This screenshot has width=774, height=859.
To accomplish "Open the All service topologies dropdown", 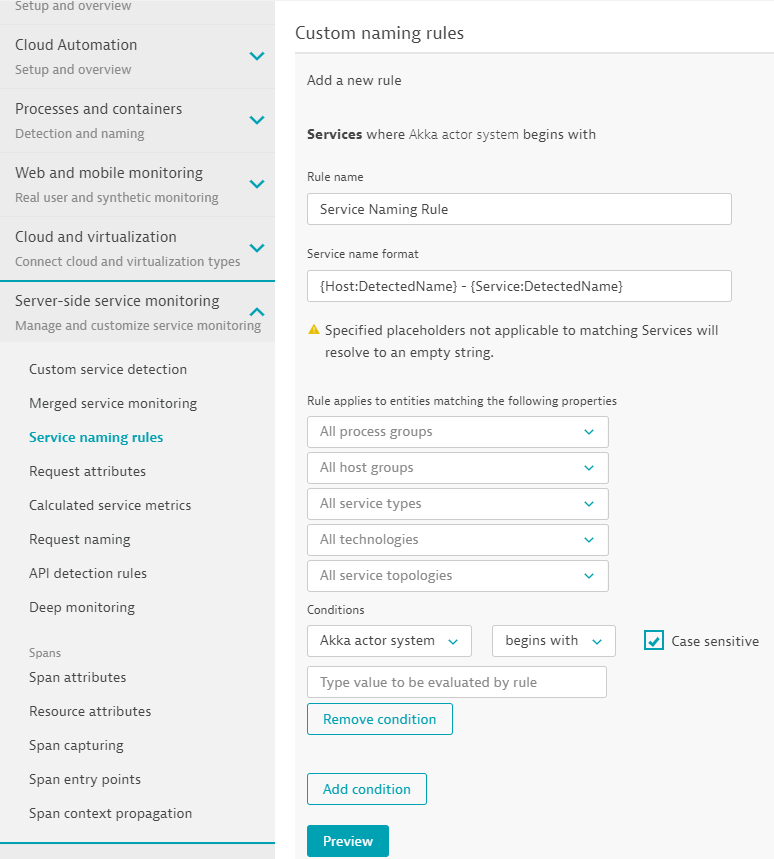I will pos(457,576).
